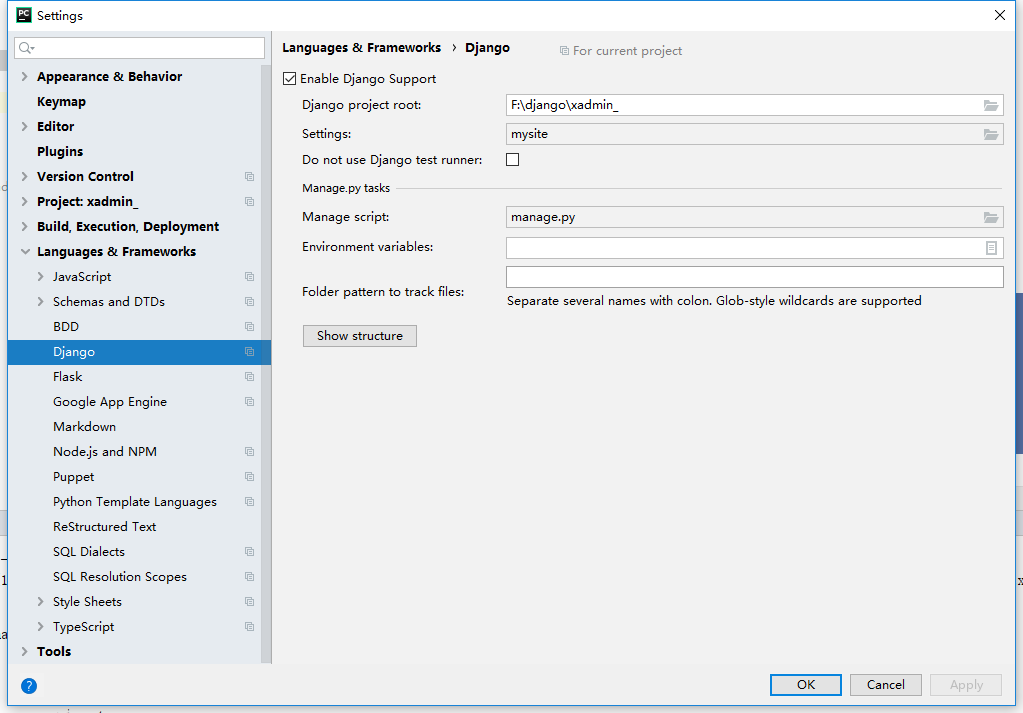This screenshot has height=713, width=1023.
Task: Select Python Template Languages item
Action: click(x=135, y=502)
